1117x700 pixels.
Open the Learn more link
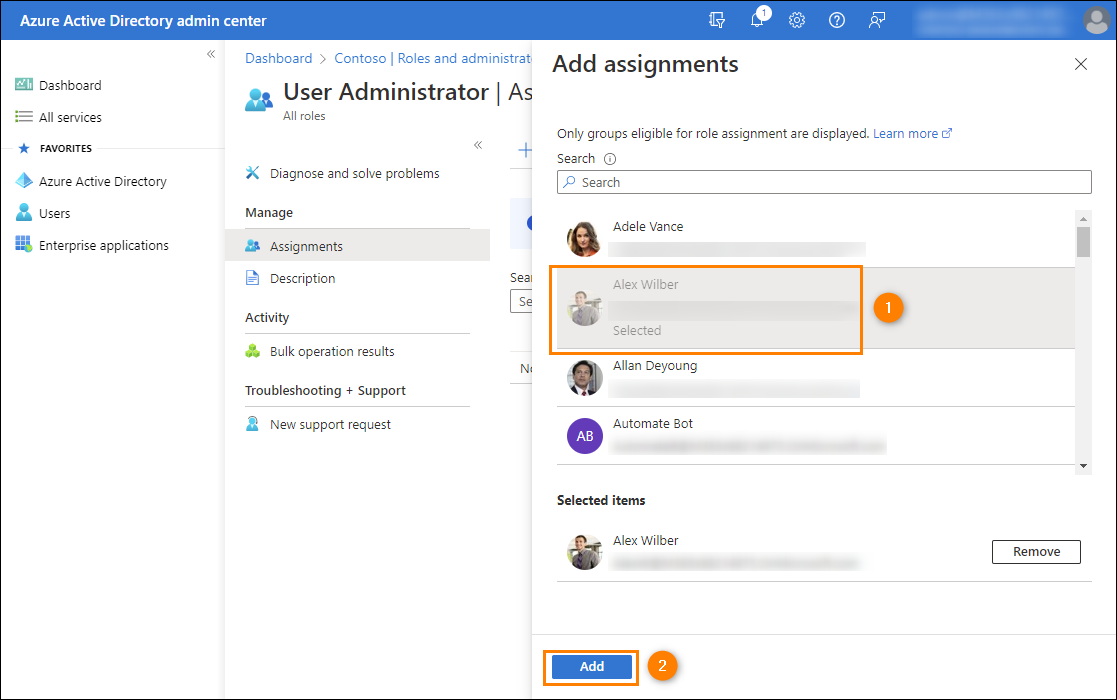click(912, 134)
